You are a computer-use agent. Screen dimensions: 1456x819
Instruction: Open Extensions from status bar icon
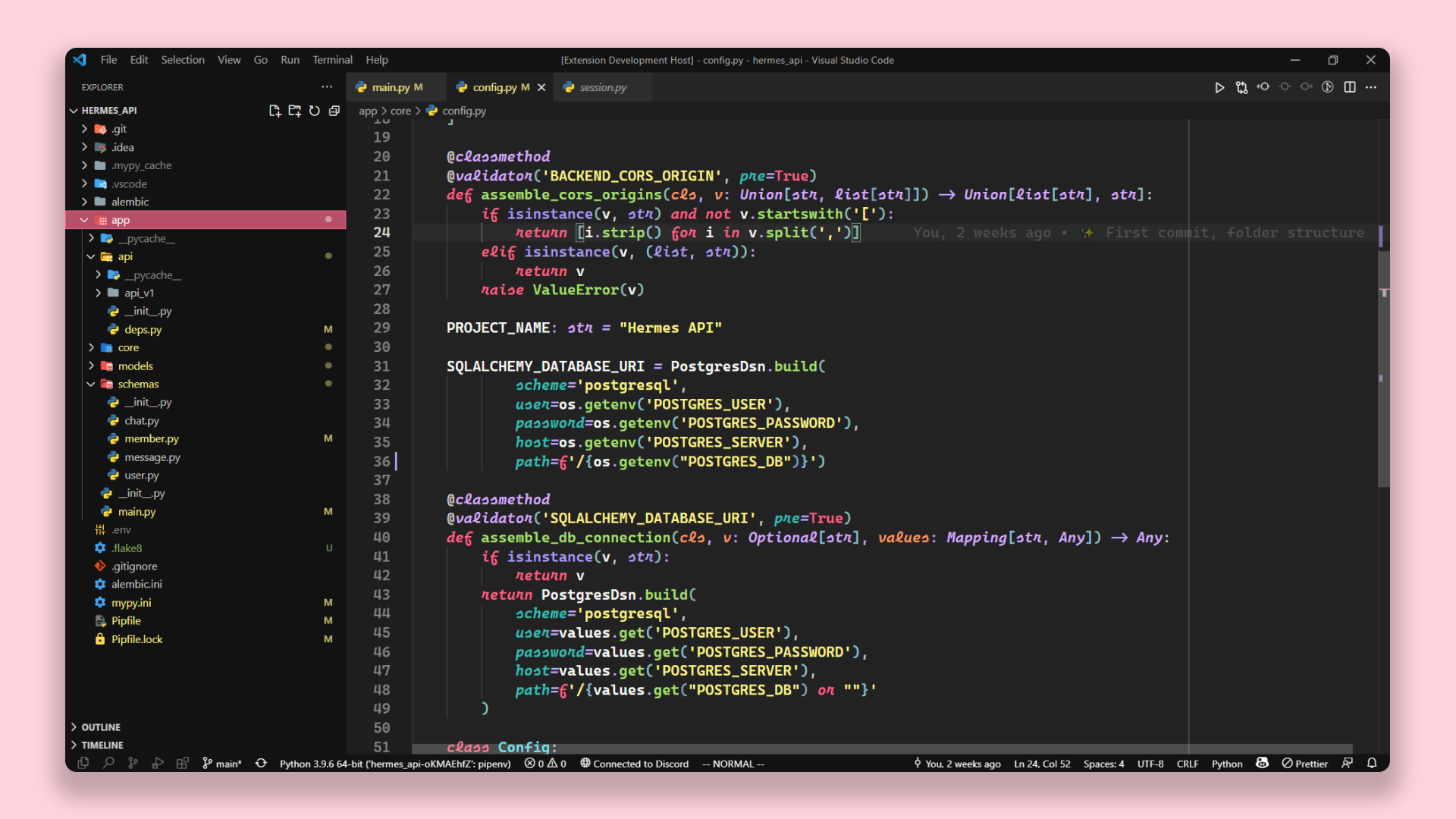[182, 763]
